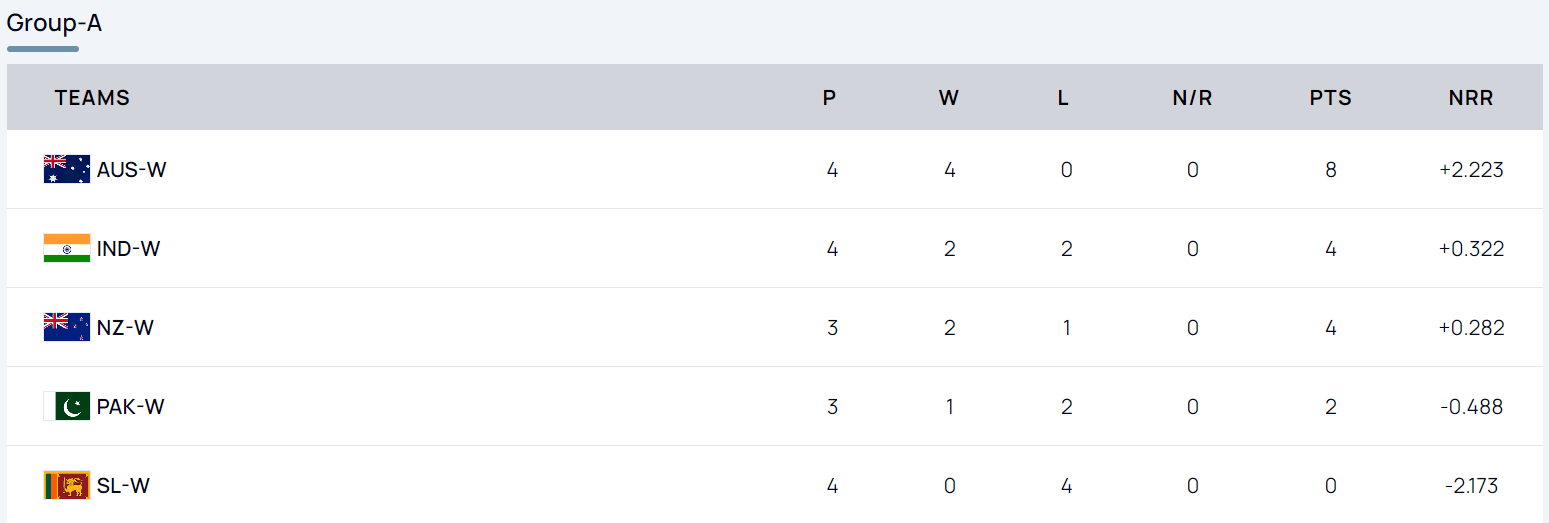Image resolution: width=1549 pixels, height=523 pixels.
Task: Select the Group-A tab heading
Action: 54,23
